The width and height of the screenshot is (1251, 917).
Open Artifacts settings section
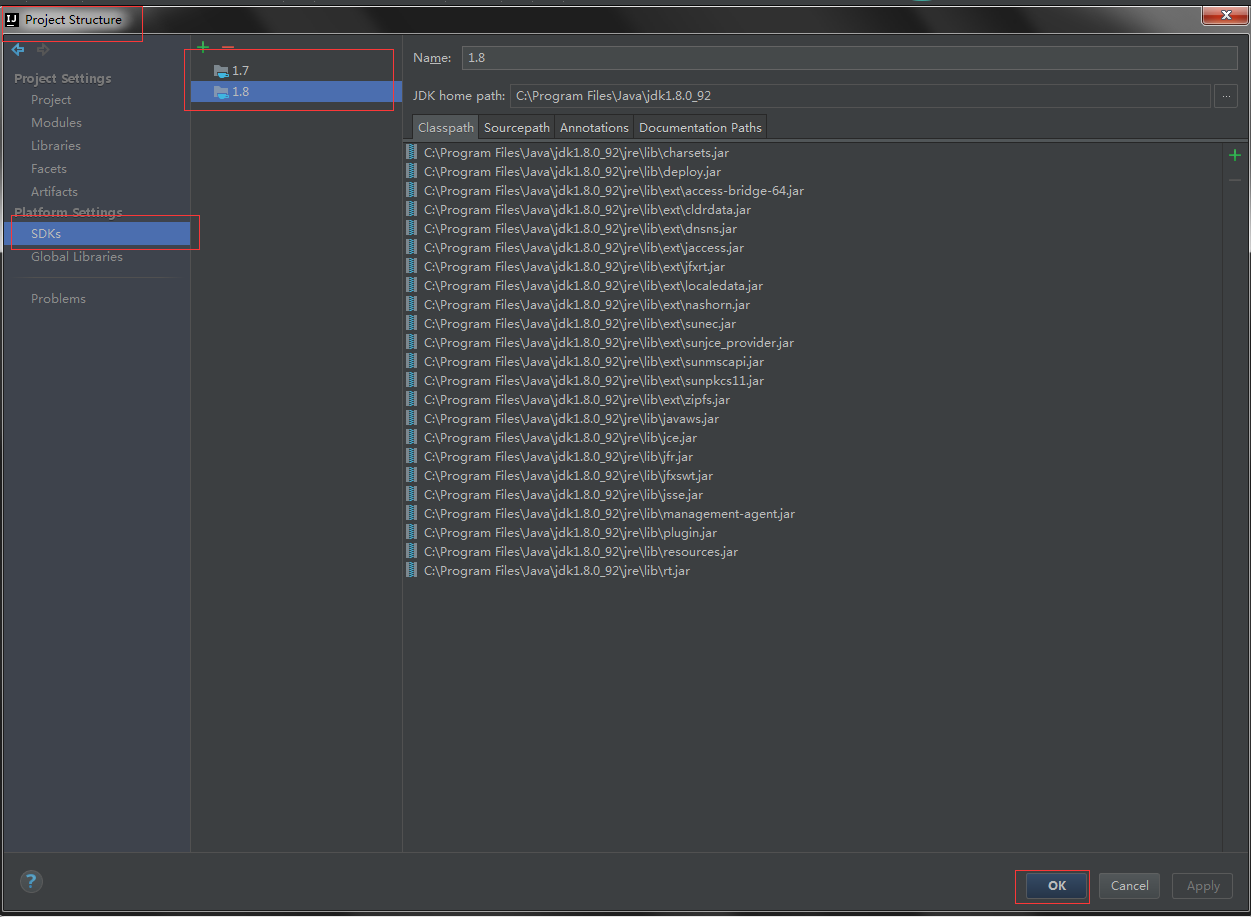click(x=54, y=192)
